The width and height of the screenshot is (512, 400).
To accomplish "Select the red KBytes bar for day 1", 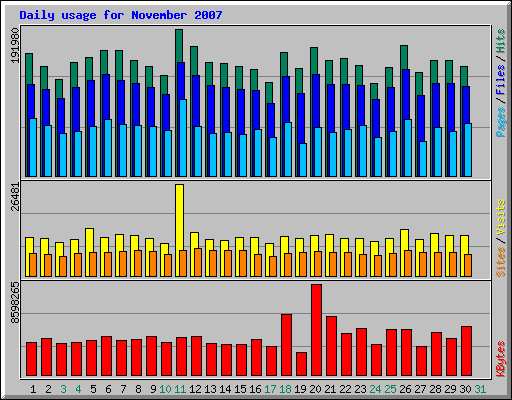I will tap(31, 359).
